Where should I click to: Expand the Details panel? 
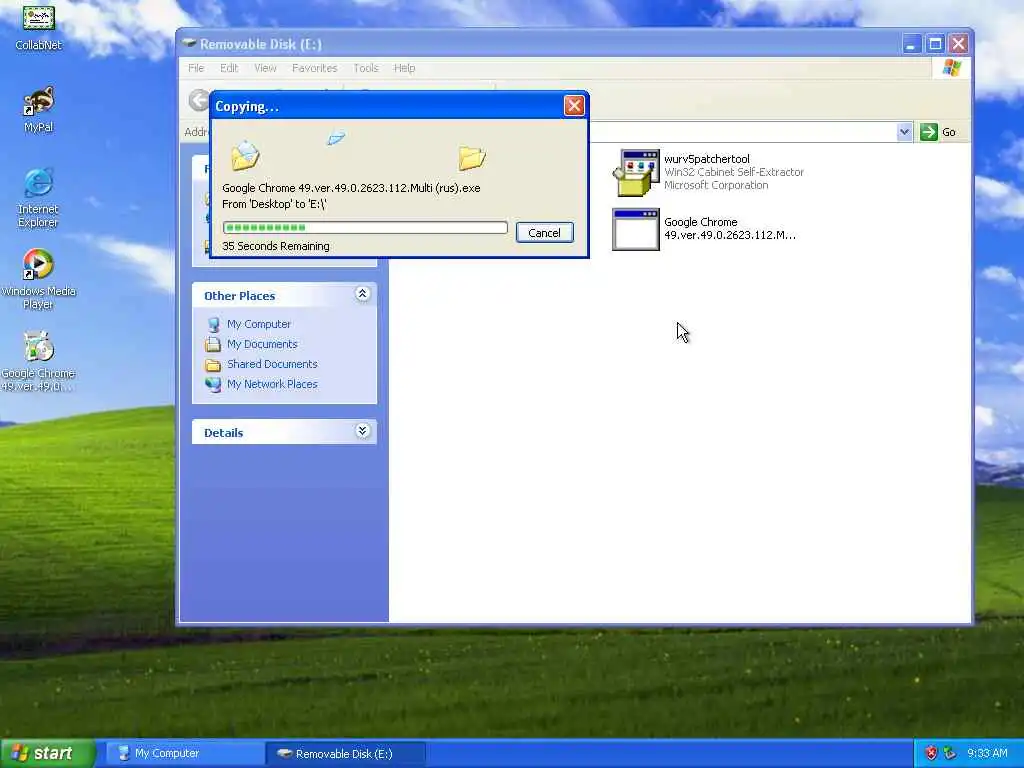[362, 431]
